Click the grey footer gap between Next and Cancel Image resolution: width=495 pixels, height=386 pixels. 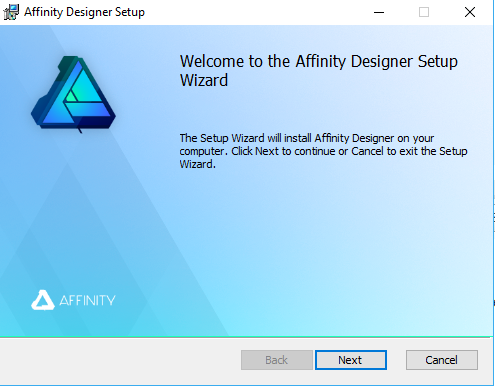pos(396,360)
